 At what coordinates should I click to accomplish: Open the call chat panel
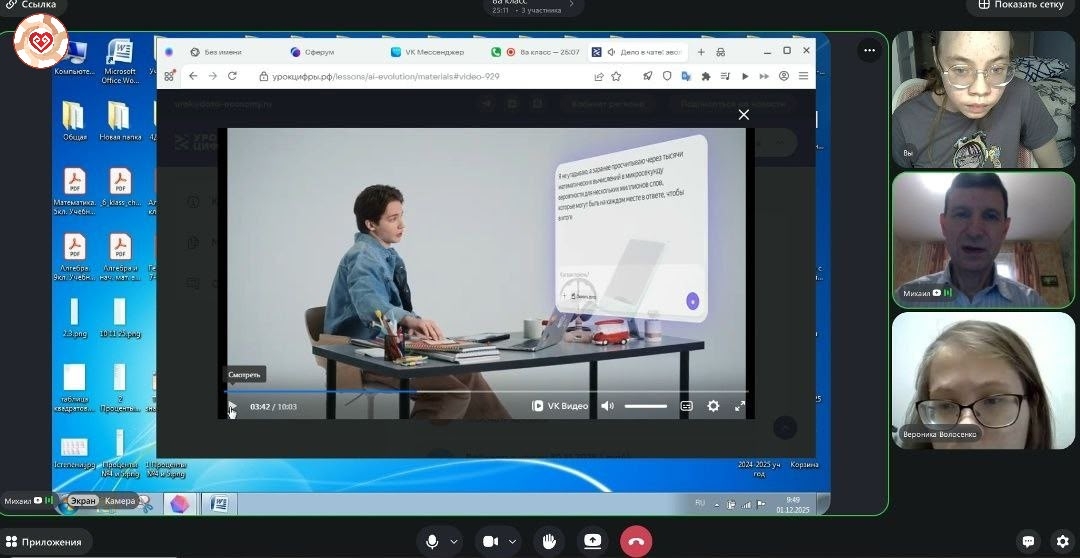pos(1027,541)
